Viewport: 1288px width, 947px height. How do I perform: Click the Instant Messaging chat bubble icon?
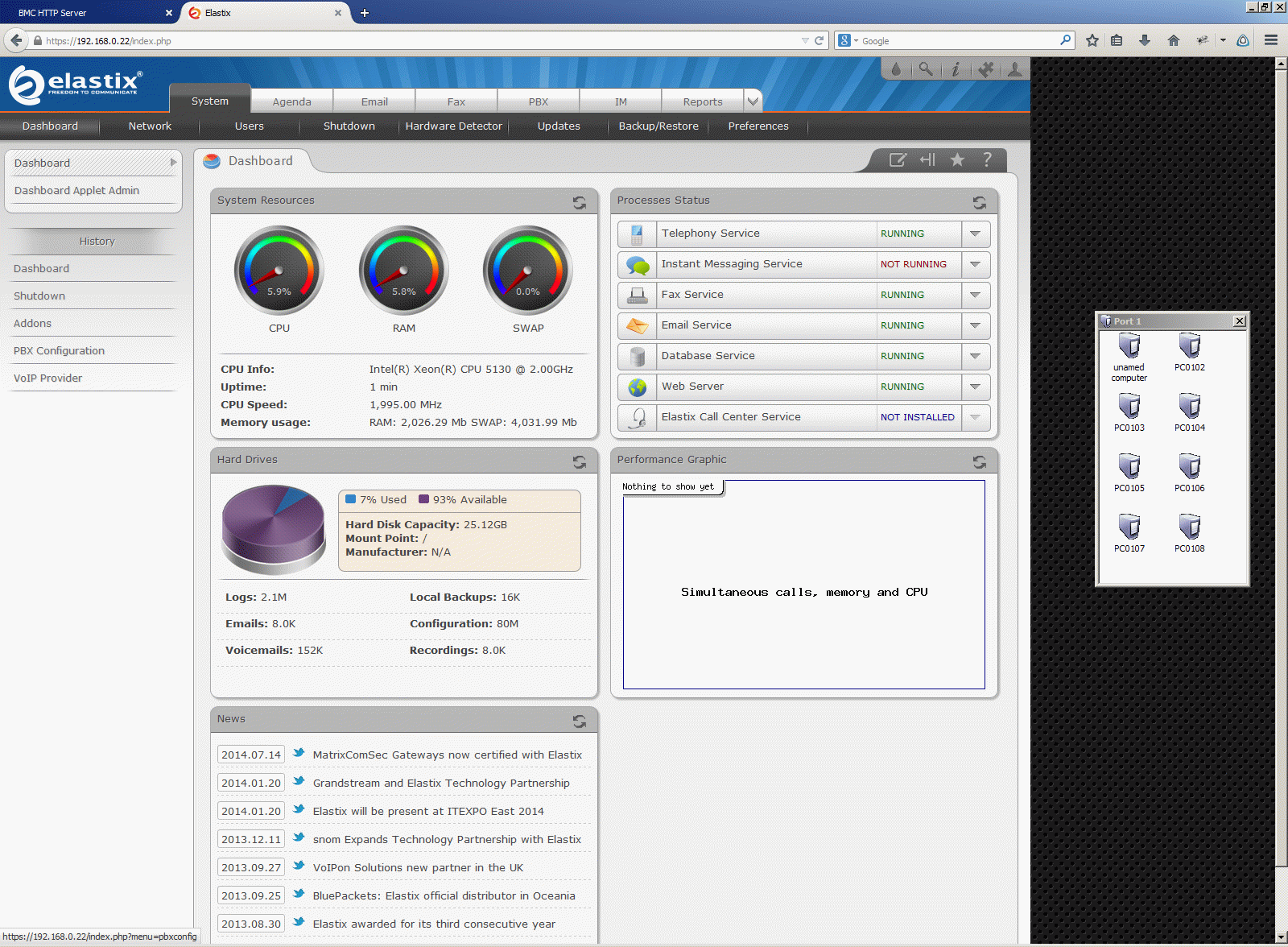click(x=638, y=265)
